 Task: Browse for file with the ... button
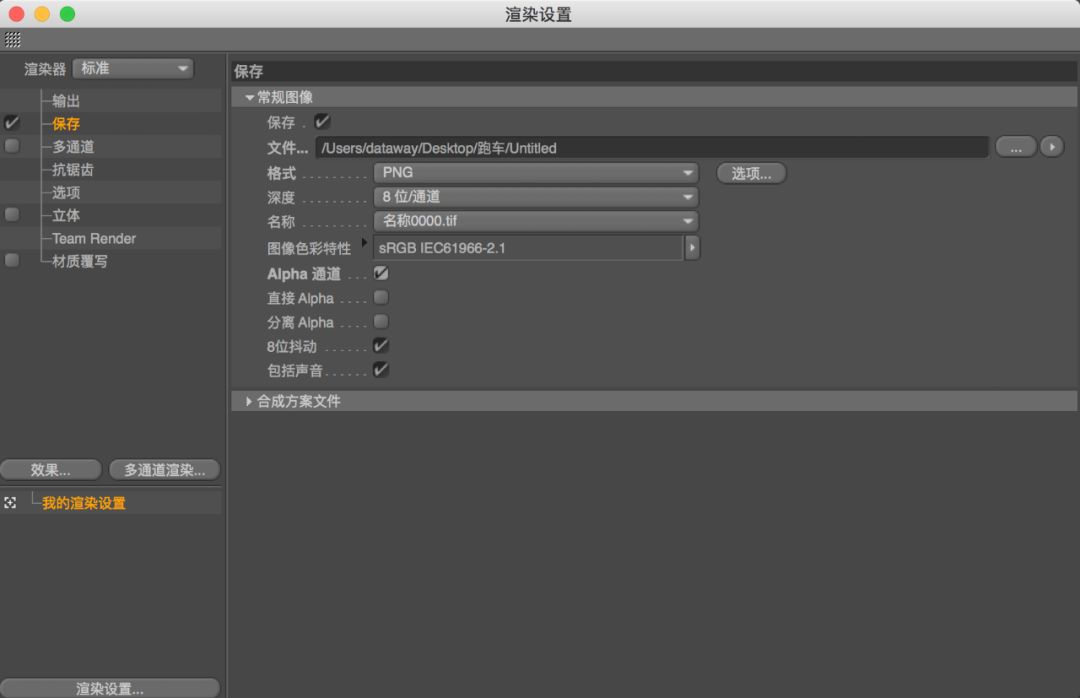point(1016,147)
